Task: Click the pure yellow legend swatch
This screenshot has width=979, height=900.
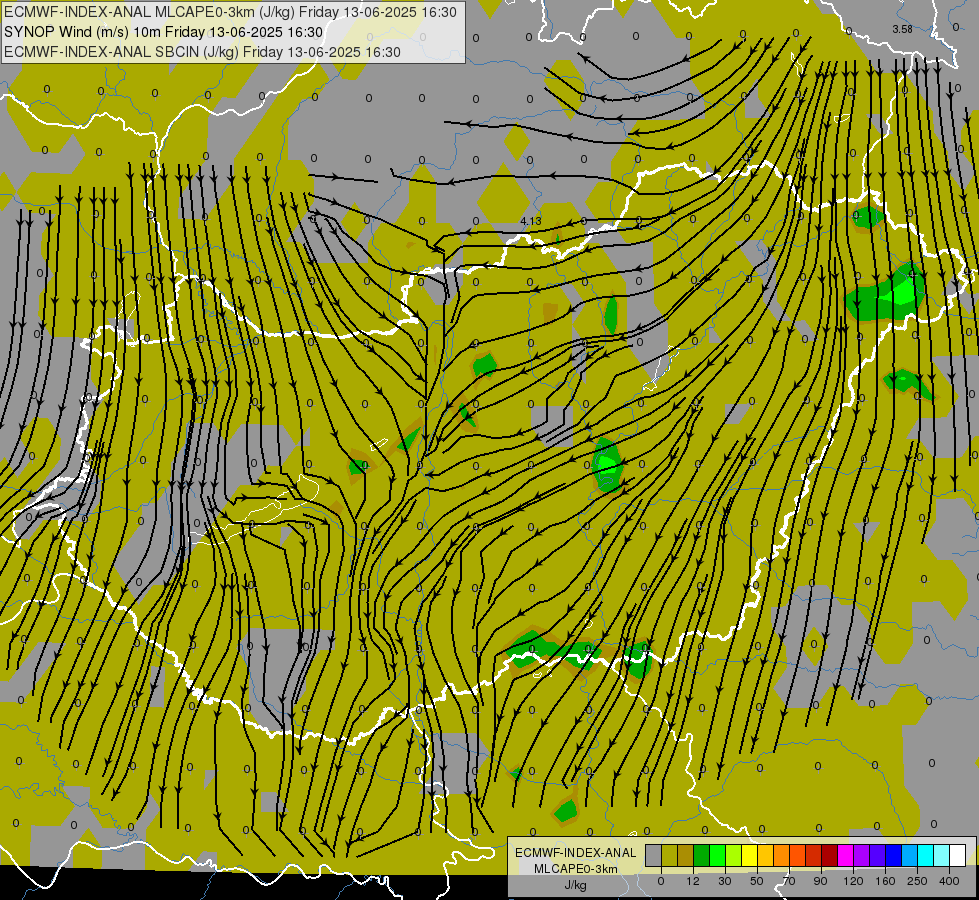Action: click(750, 855)
